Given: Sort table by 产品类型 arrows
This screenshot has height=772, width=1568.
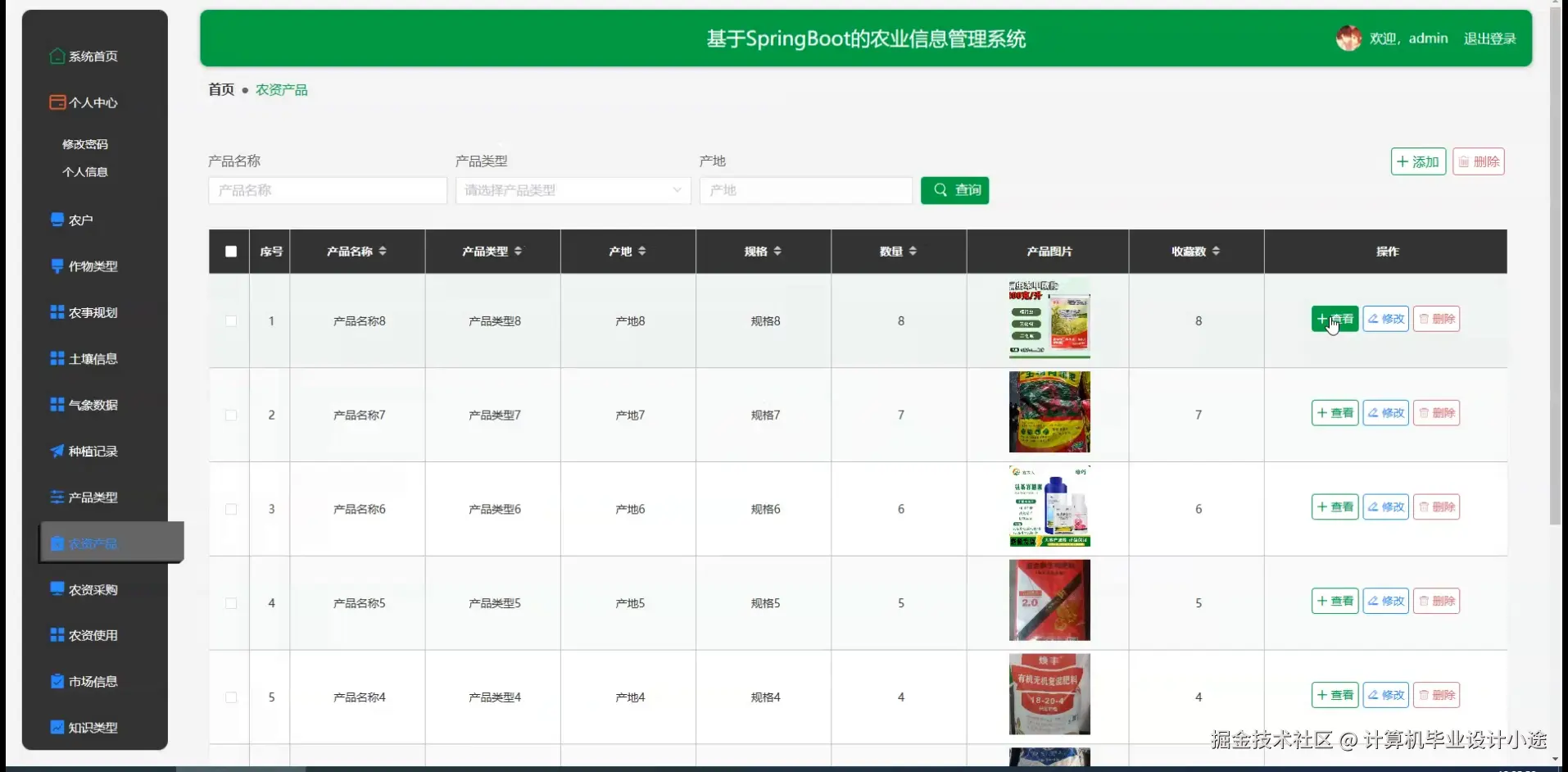Looking at the screenshot, I should pyautogui.click(x=518, y=251).
